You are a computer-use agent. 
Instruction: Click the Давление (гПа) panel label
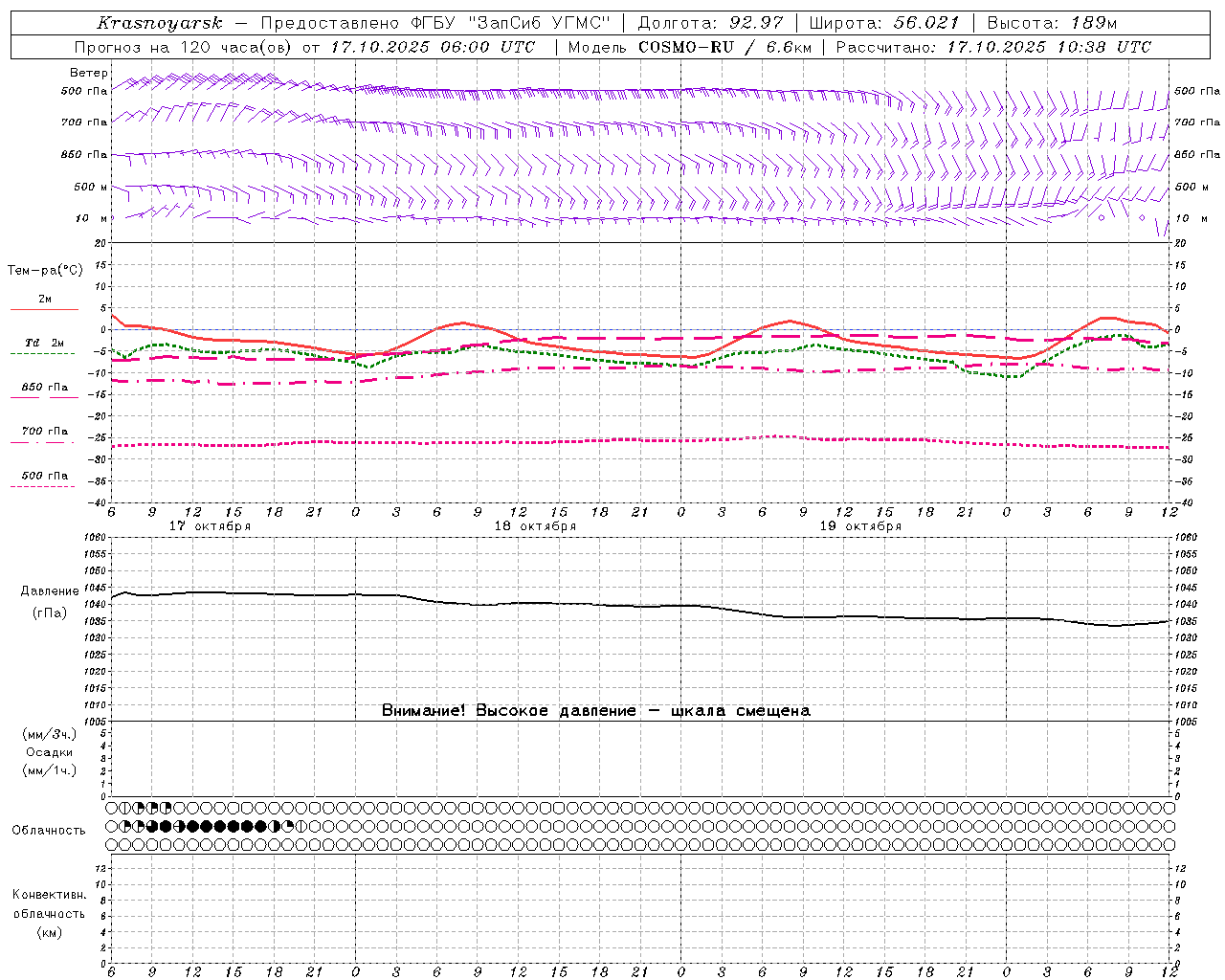(x=50, y=602)
